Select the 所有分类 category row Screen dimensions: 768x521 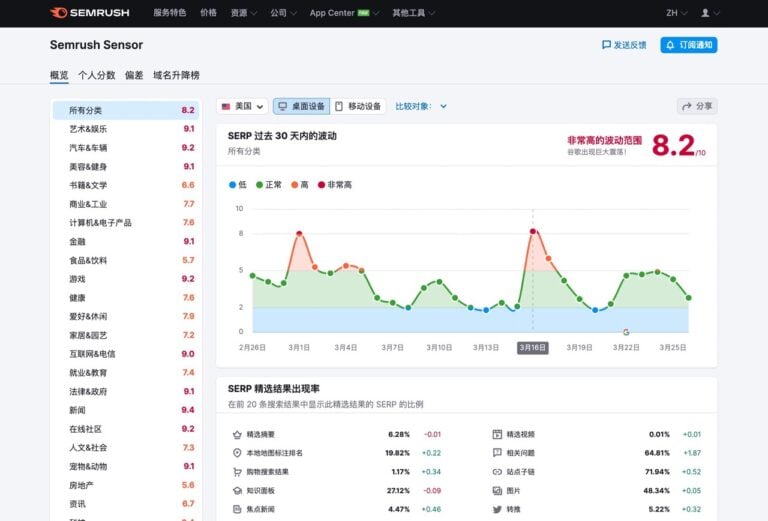(126, 110)
